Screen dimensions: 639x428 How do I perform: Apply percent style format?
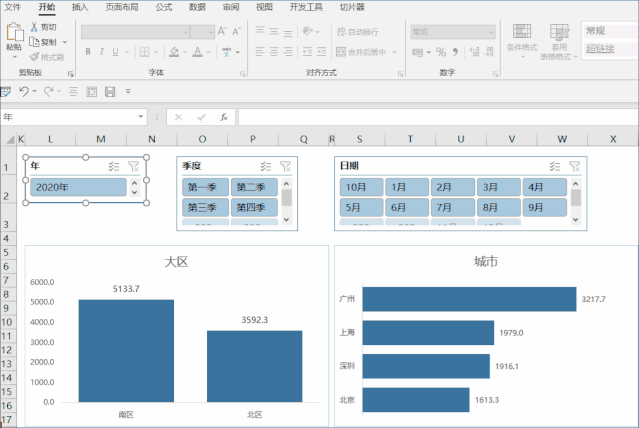[x=441, y=52]
